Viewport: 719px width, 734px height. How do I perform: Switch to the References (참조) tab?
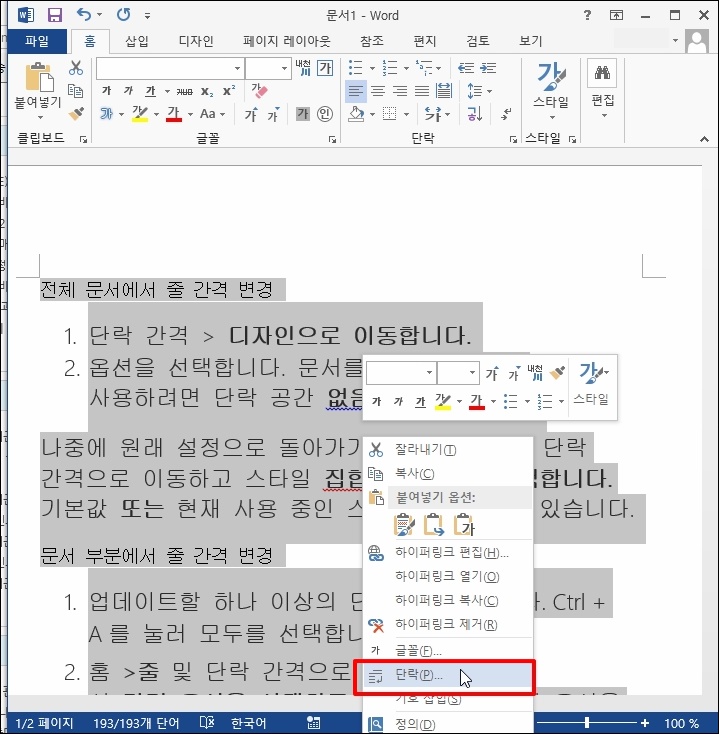(x=372, y=41)
